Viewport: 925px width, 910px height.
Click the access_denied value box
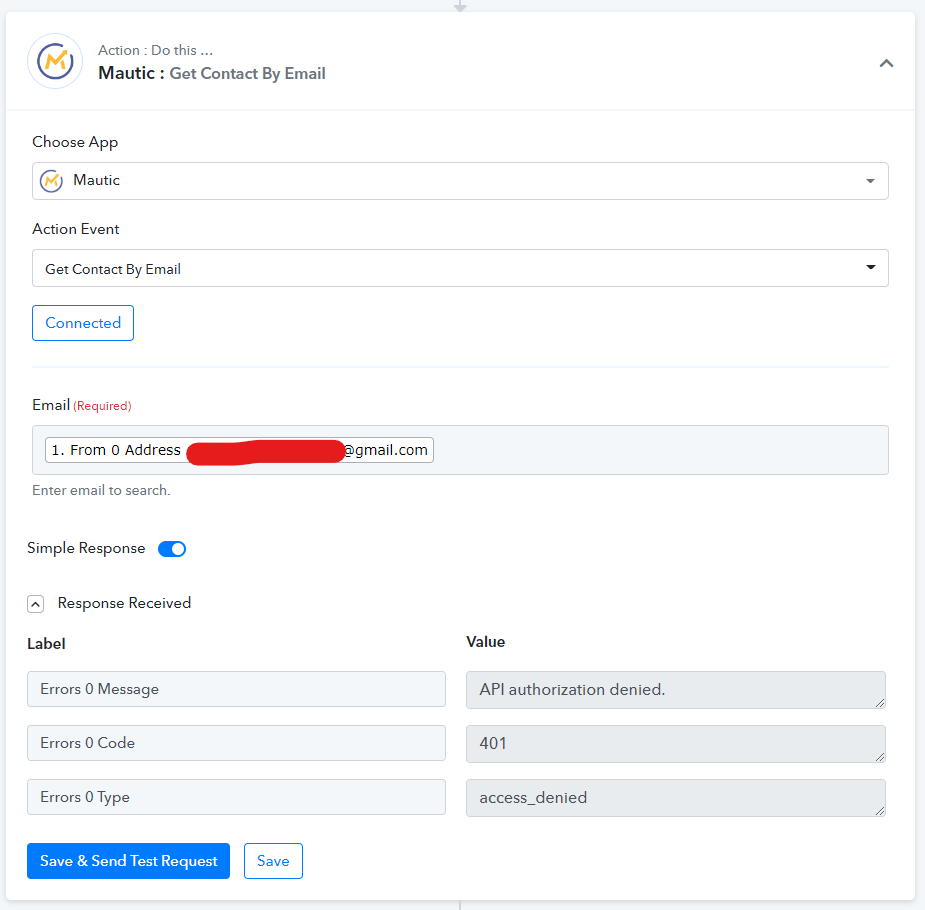click(675, 798)
